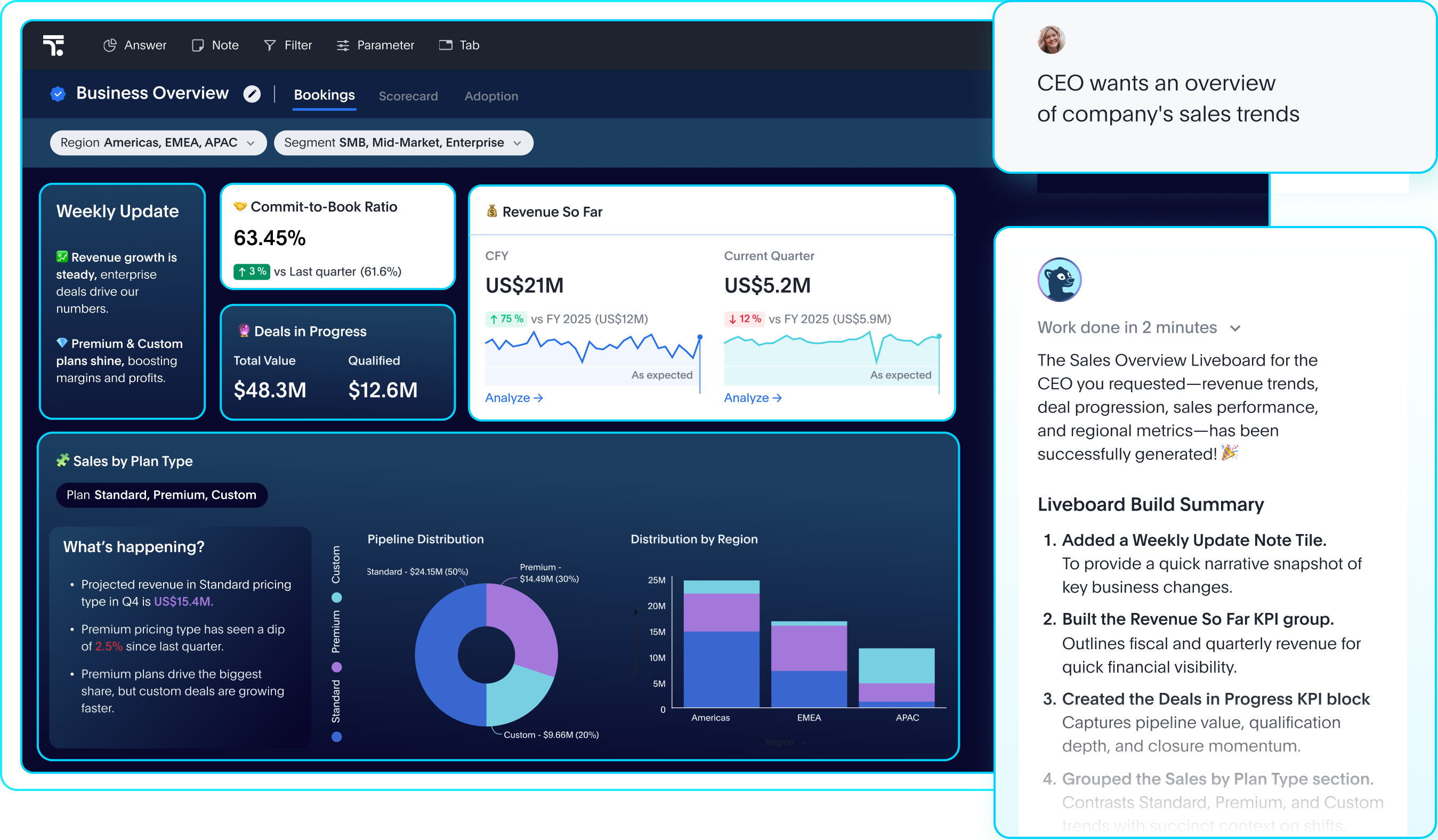Click the 2.5% dip text

(x=108, y=647)
